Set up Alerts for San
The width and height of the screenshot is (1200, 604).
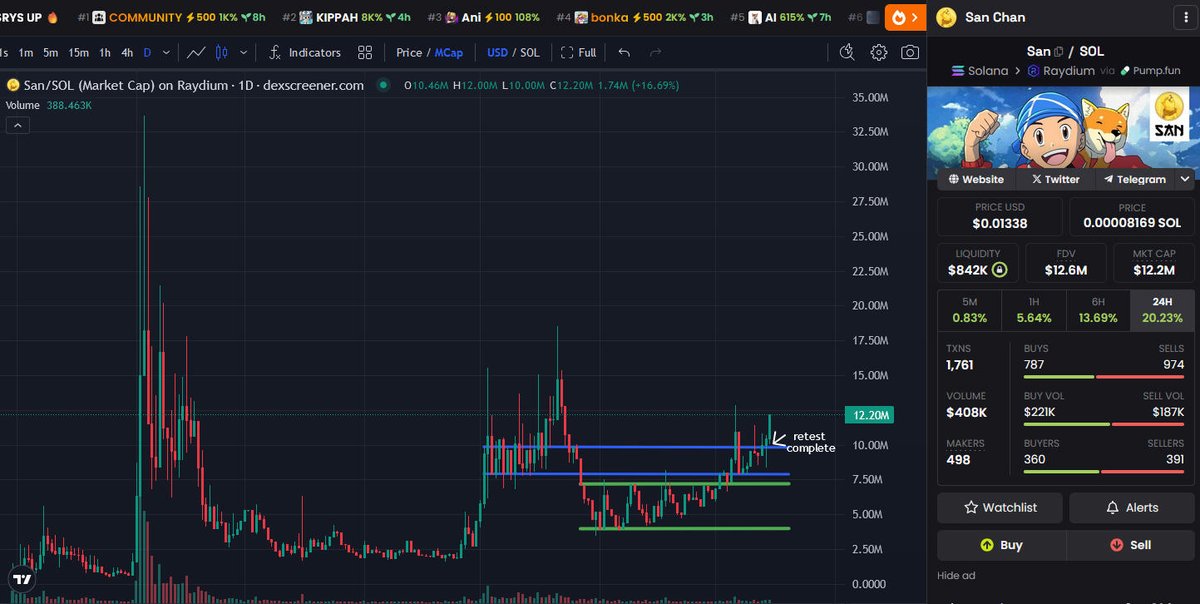[x=1131, y=507]
